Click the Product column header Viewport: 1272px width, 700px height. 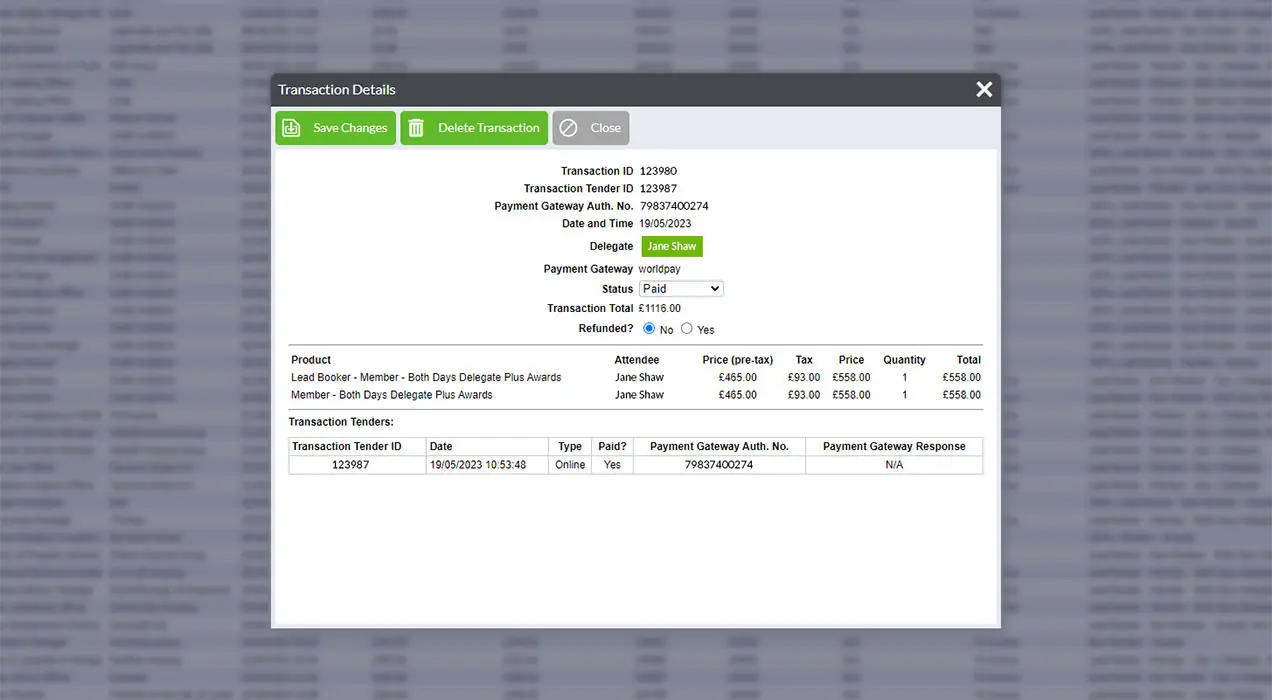click(x=311, y=360)
